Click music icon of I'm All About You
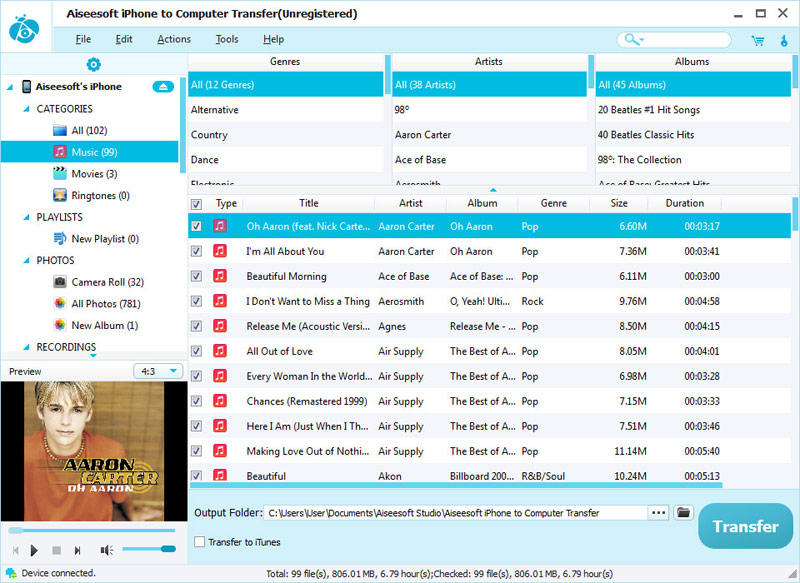800x583 pixels. [x=220, y=251]
